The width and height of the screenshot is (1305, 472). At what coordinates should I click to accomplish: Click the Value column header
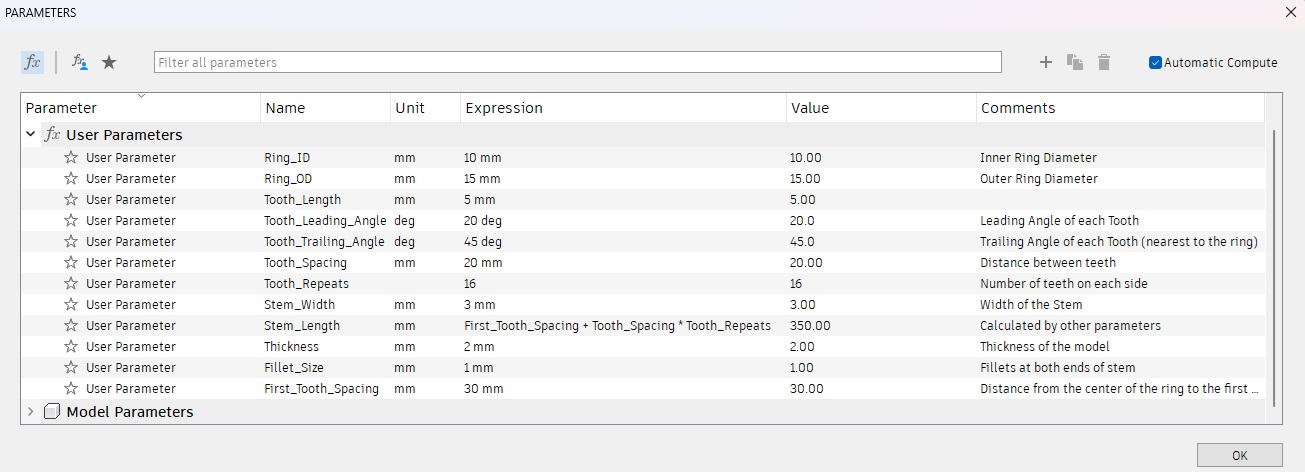tap(881, 108)
